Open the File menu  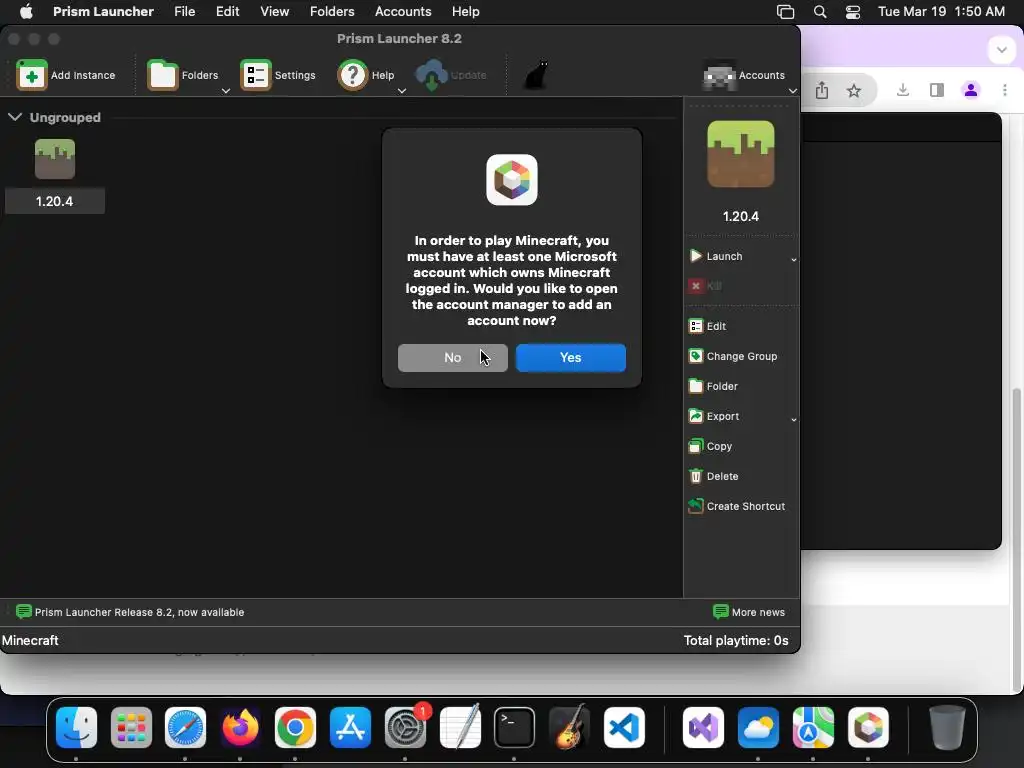coord(185,11)
